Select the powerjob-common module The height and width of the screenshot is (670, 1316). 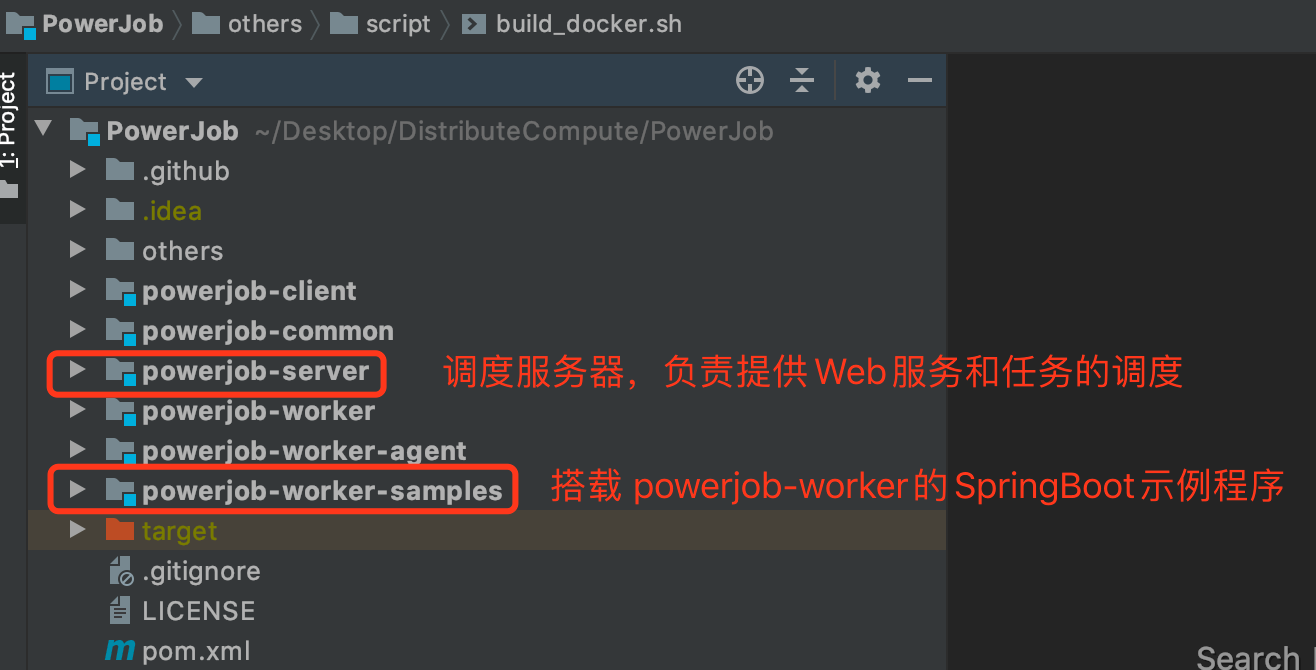(x=268, y=331)
